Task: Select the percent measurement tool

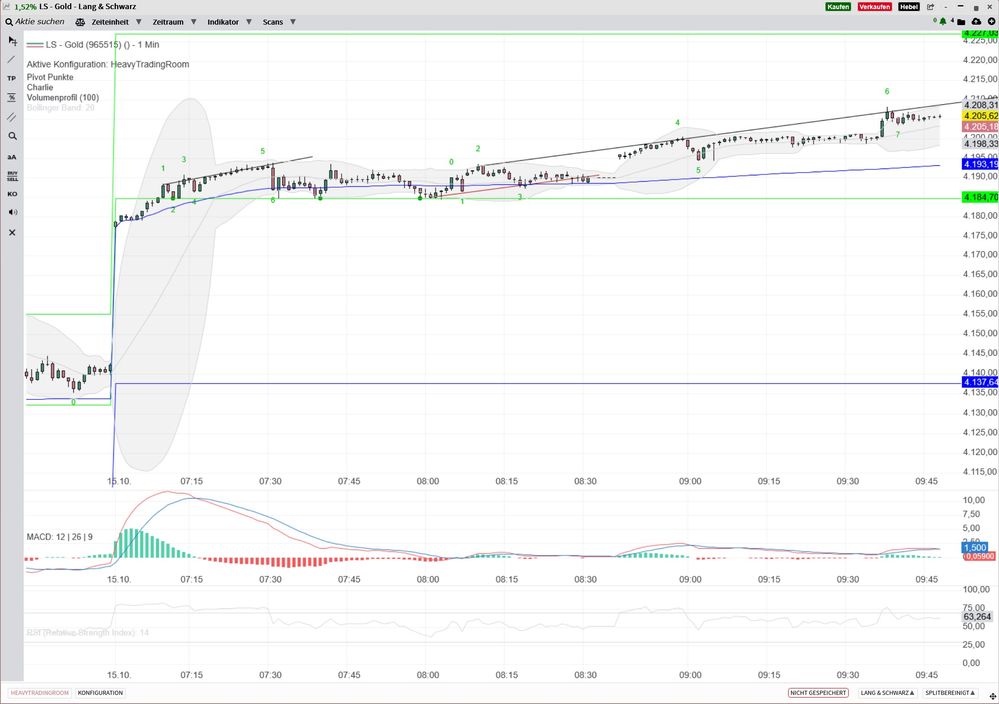Action: click(12, 97)
